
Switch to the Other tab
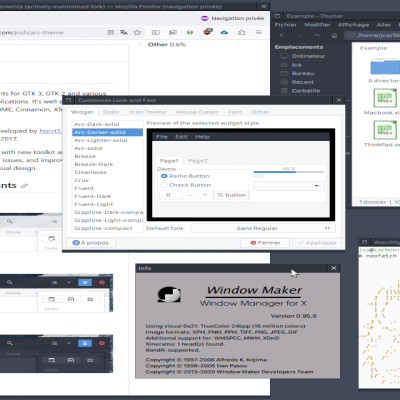click(261, 112)
